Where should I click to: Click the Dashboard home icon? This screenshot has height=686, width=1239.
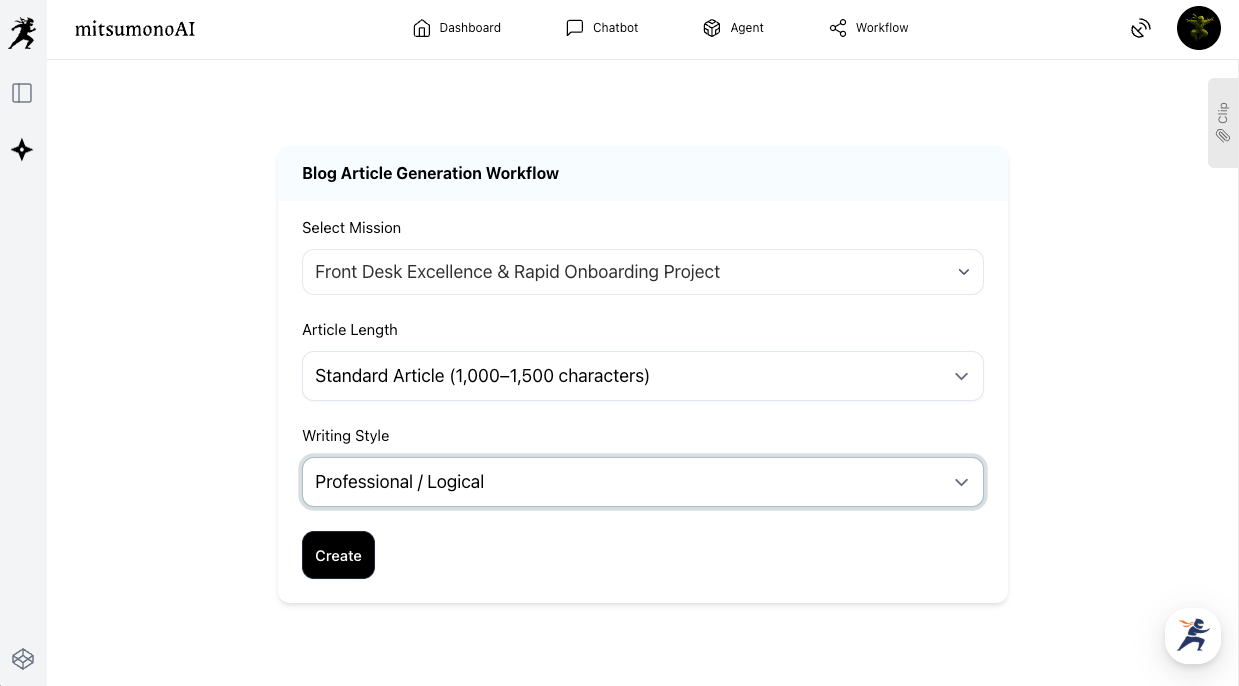tap(422, 28)
